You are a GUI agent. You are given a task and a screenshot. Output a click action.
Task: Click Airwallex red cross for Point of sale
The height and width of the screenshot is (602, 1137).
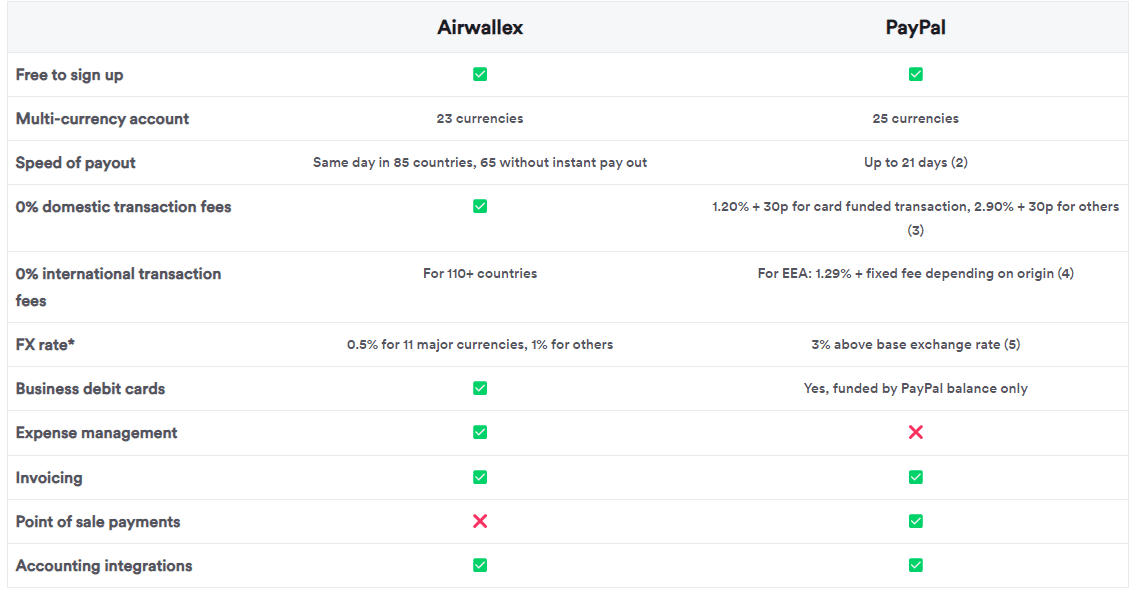tap(480, 521)
